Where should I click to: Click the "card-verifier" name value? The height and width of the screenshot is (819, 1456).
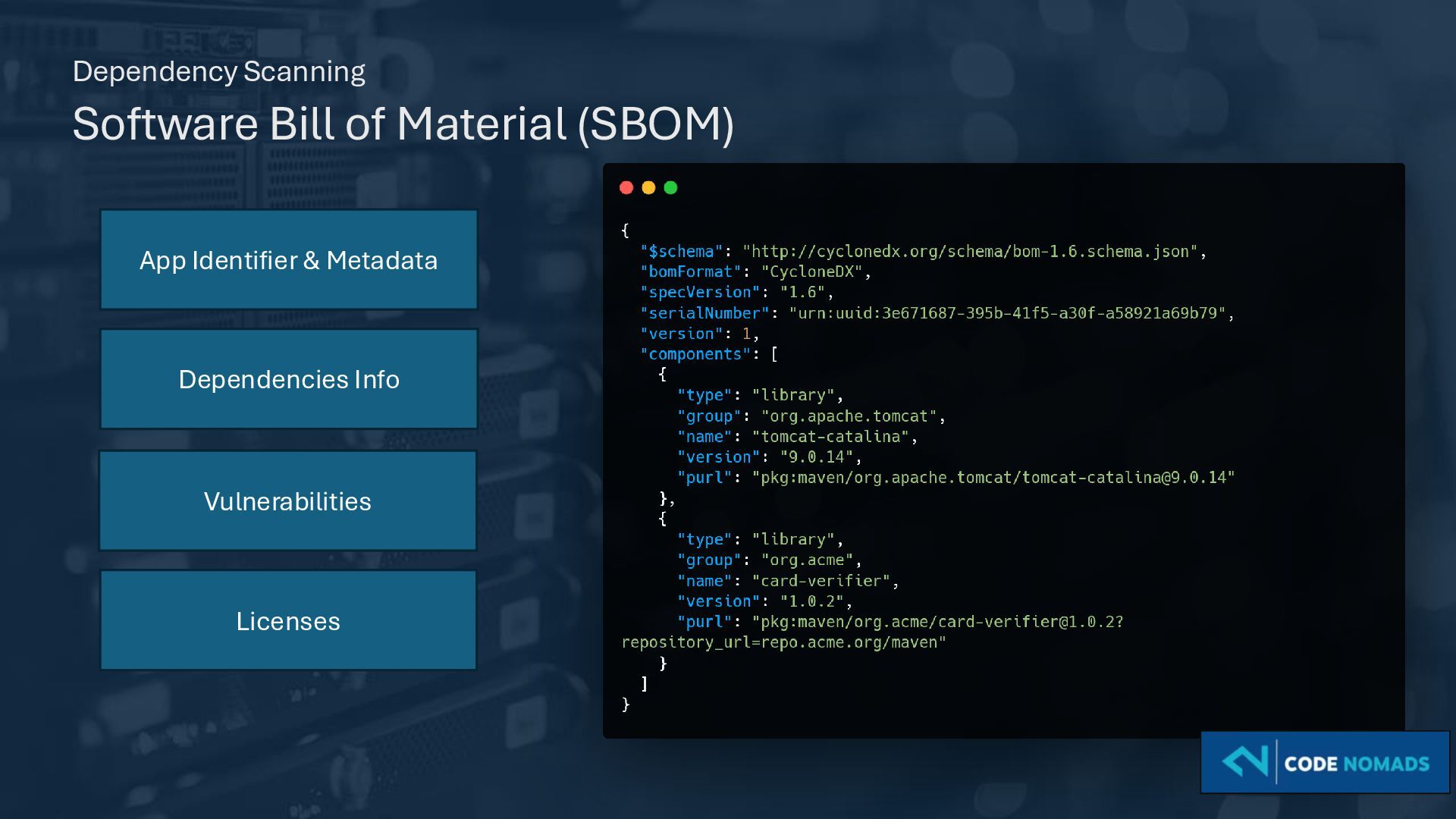(x=821, y=581)
